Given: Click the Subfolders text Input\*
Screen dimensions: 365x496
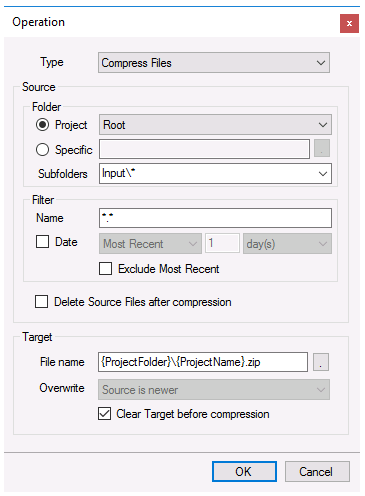Looking at the screenshot, I should pyautogui.click(x=118, y=173).
